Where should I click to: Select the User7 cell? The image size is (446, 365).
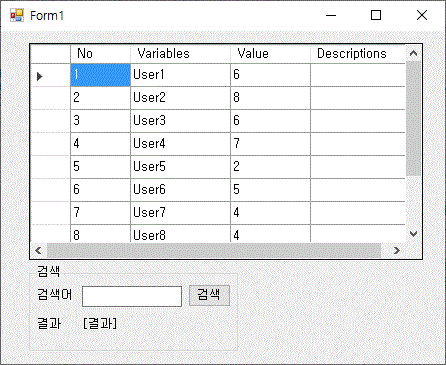(180, 213)
